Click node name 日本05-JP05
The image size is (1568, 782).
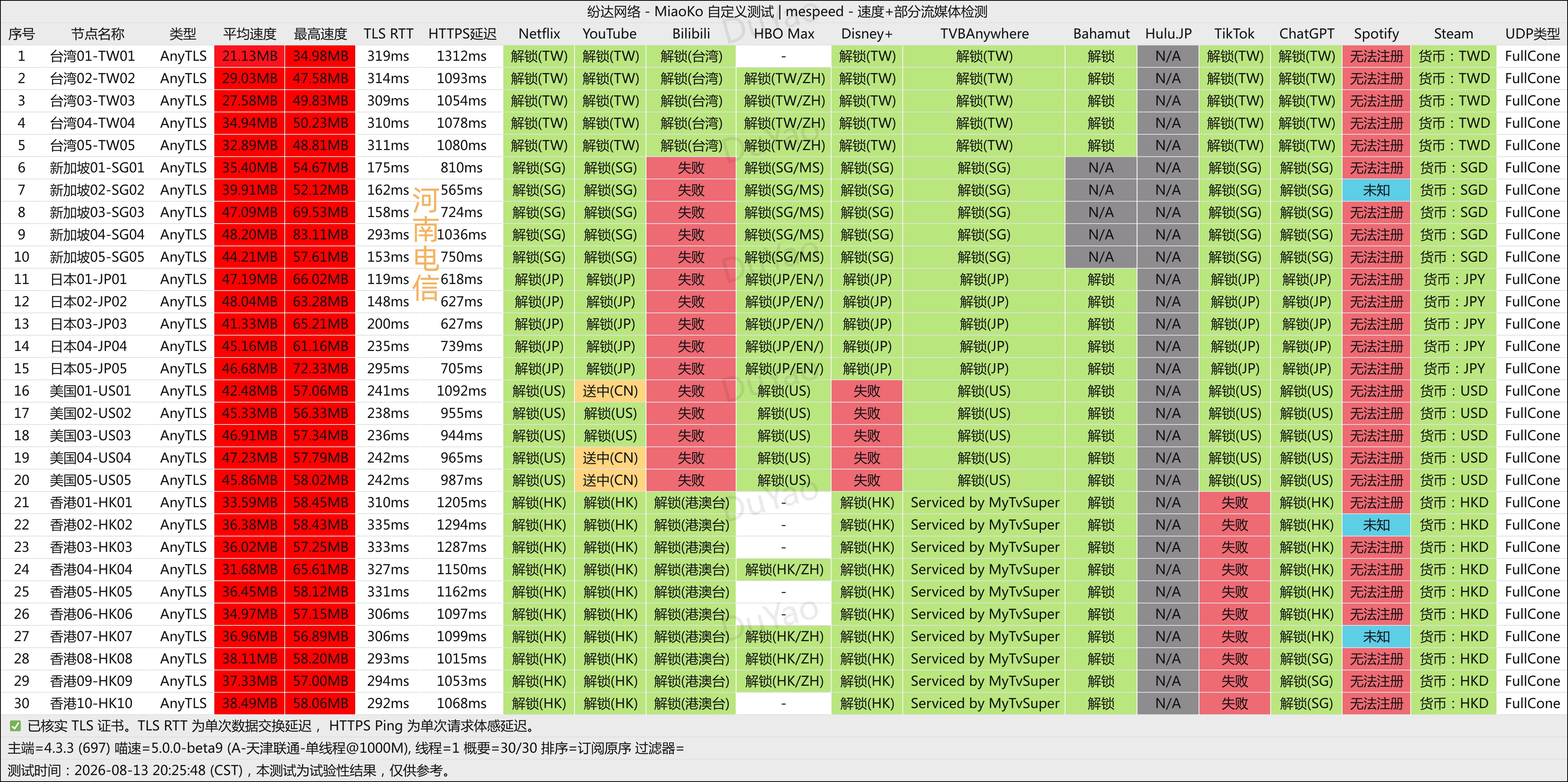tap(89, 369)
